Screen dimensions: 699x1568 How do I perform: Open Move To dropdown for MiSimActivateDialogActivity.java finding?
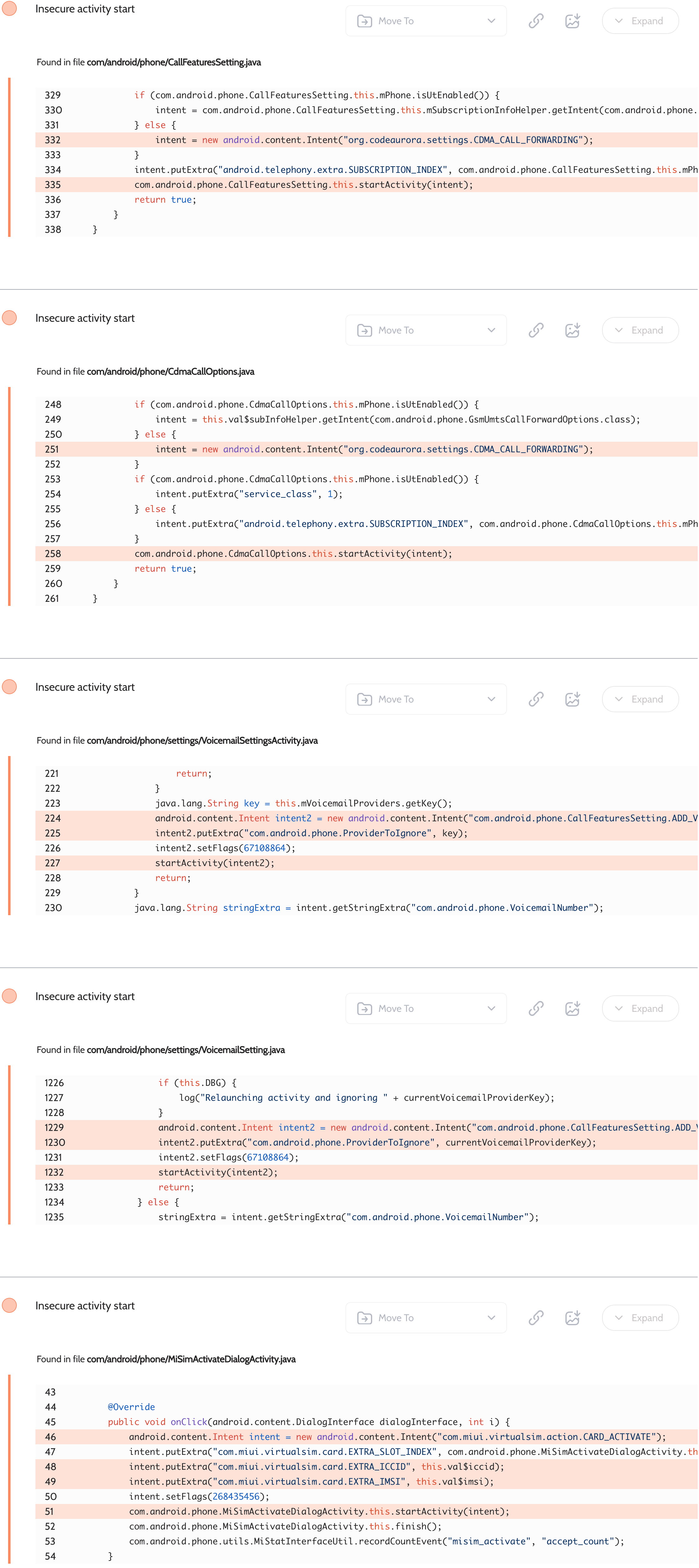426,1318
